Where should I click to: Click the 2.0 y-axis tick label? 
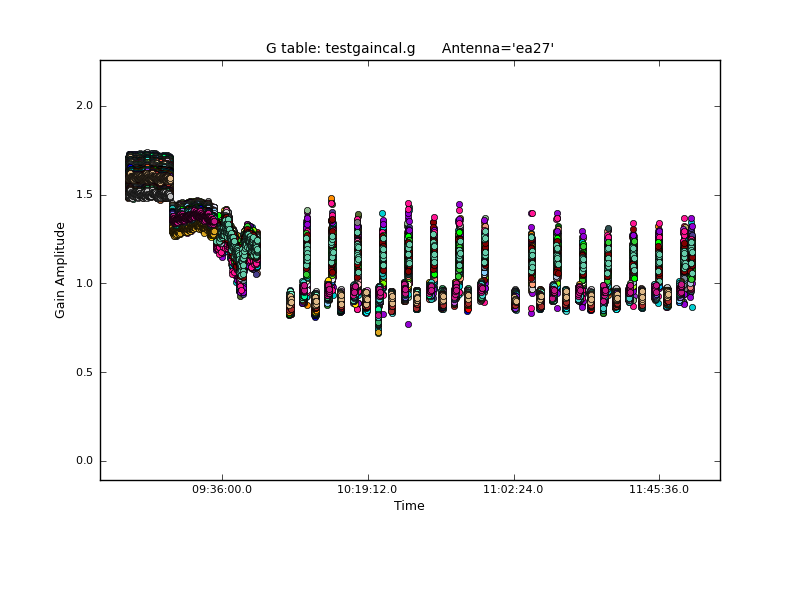tap(85, 106)
